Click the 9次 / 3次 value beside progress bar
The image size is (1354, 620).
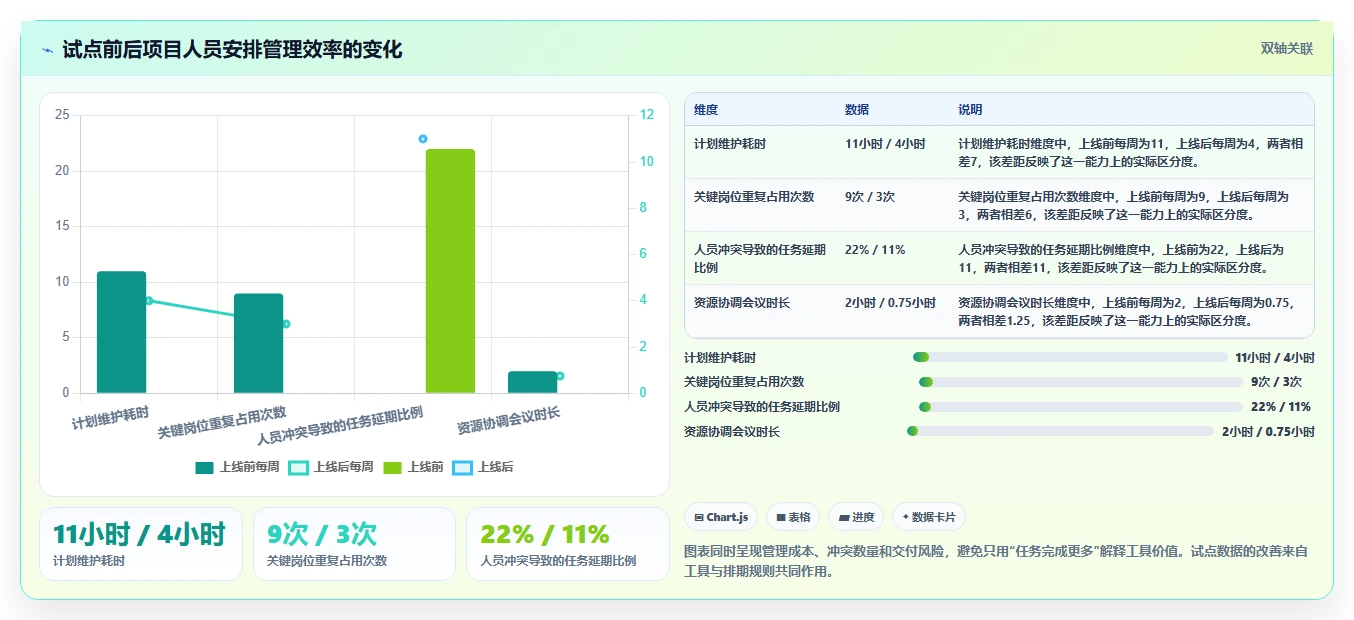(1276, 382)
